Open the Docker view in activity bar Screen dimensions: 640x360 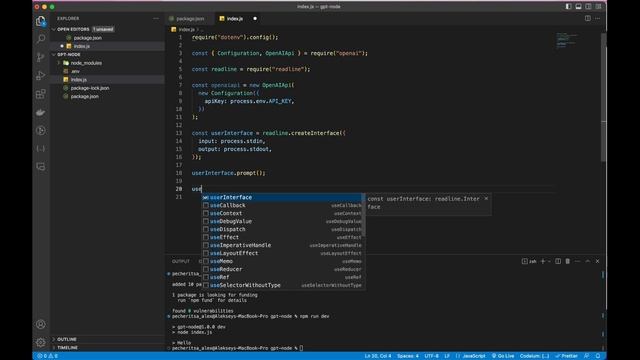coord(41,112)
